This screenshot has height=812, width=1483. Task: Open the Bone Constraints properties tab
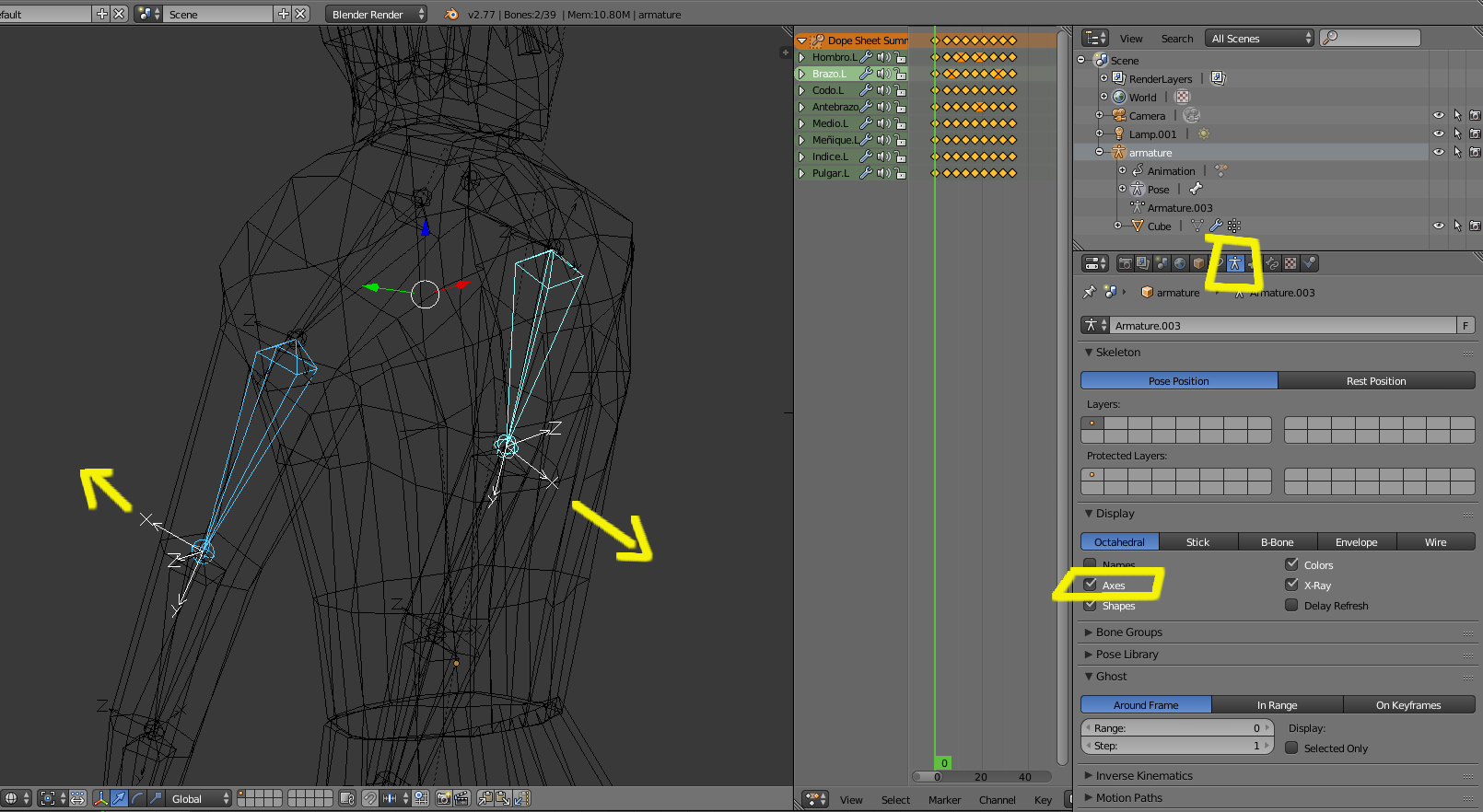tap(1272, 263)
